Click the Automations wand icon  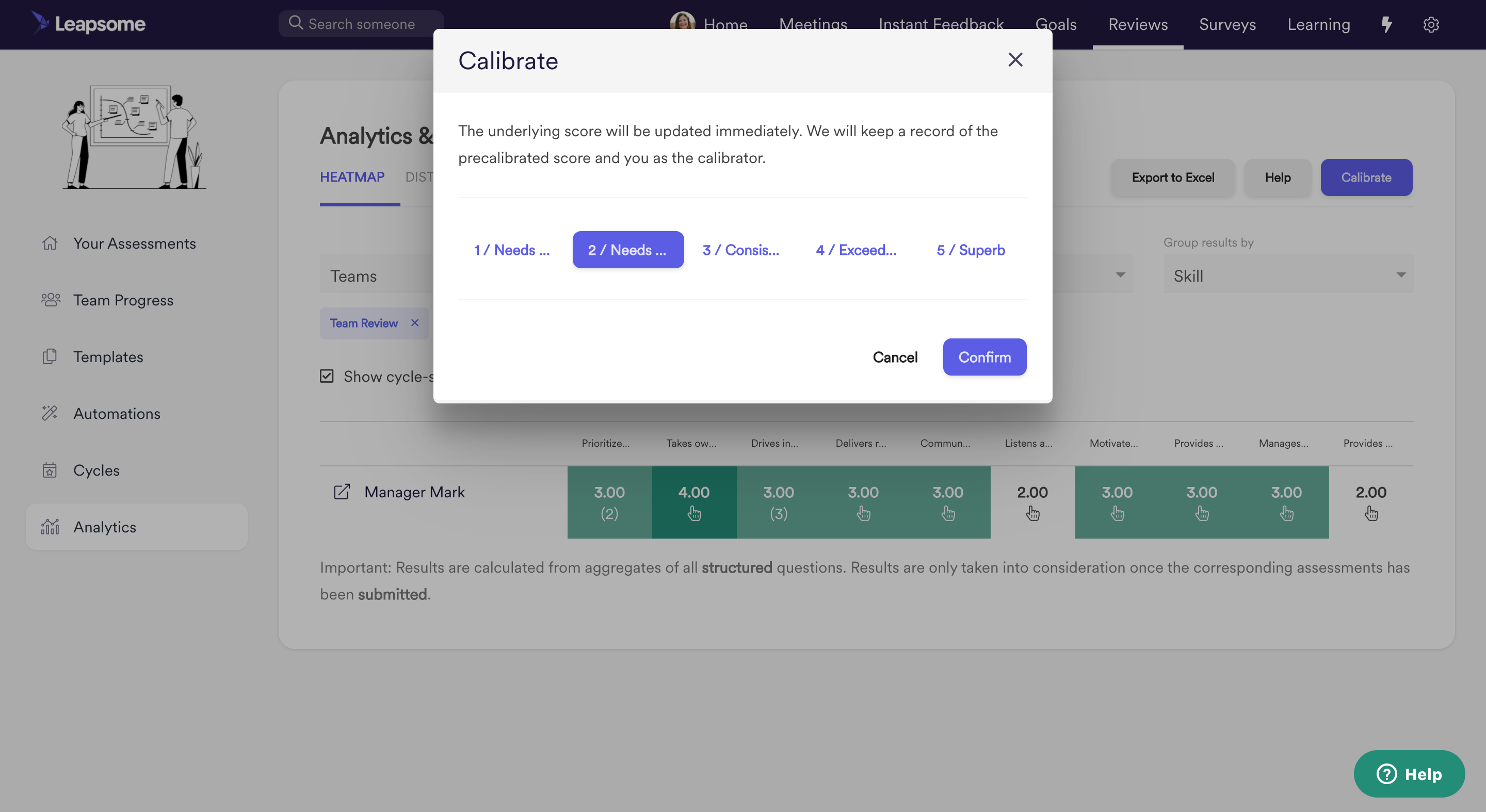(x=50, y=413)
